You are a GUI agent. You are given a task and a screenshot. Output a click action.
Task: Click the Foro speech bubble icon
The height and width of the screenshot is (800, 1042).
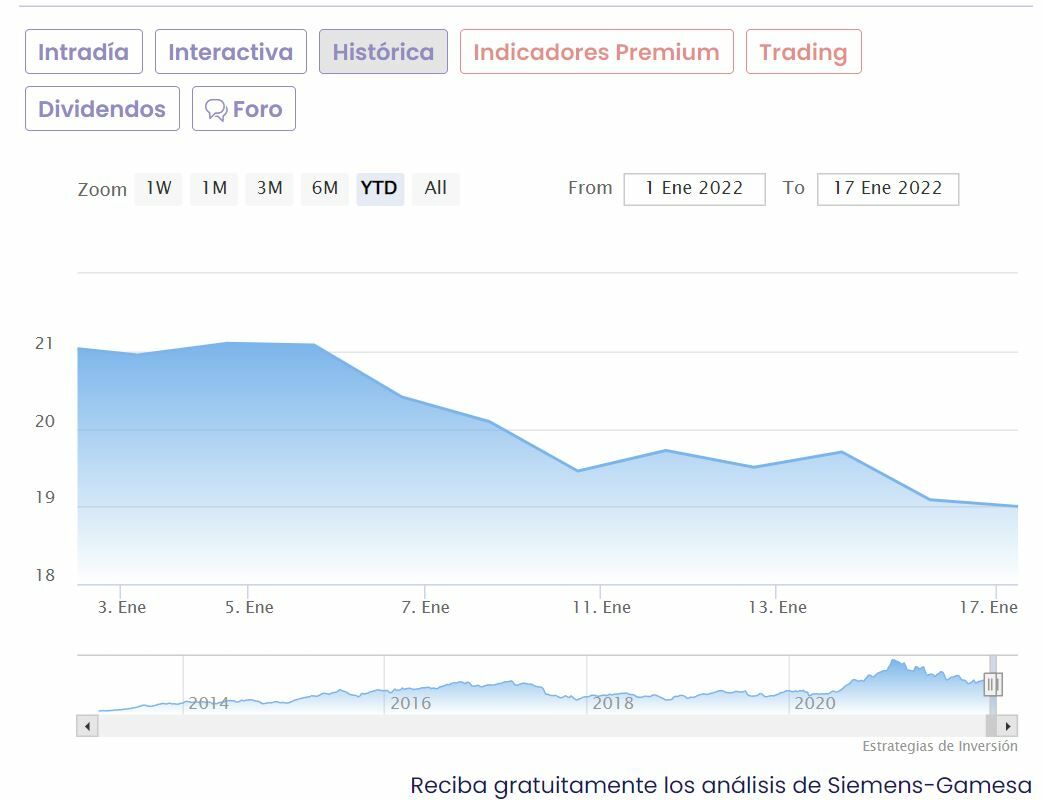[x=216, y=110]
